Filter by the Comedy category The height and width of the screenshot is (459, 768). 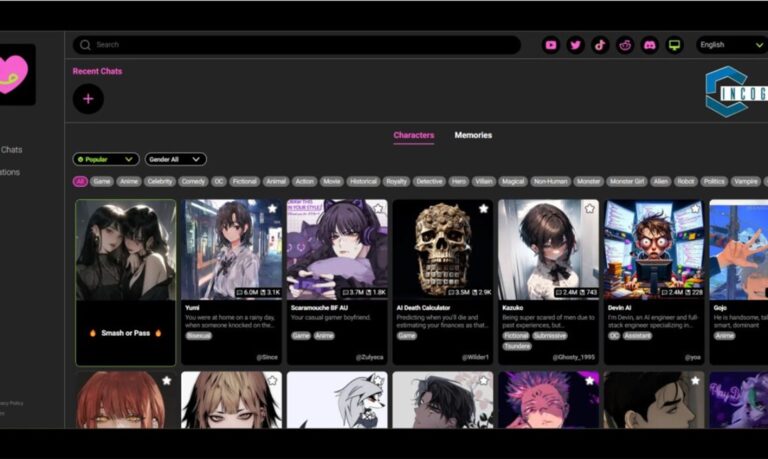coord(193,181)
